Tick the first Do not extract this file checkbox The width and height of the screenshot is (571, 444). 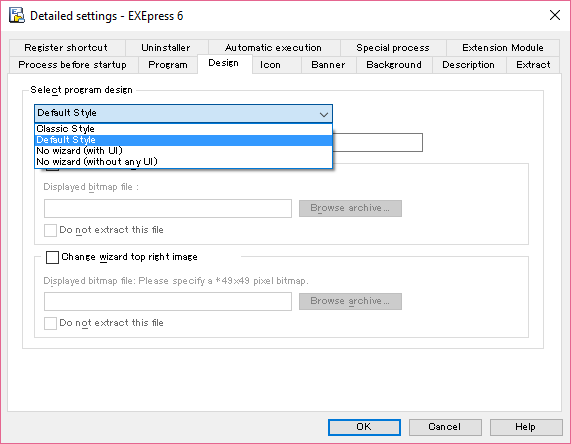tap(50, 230)
